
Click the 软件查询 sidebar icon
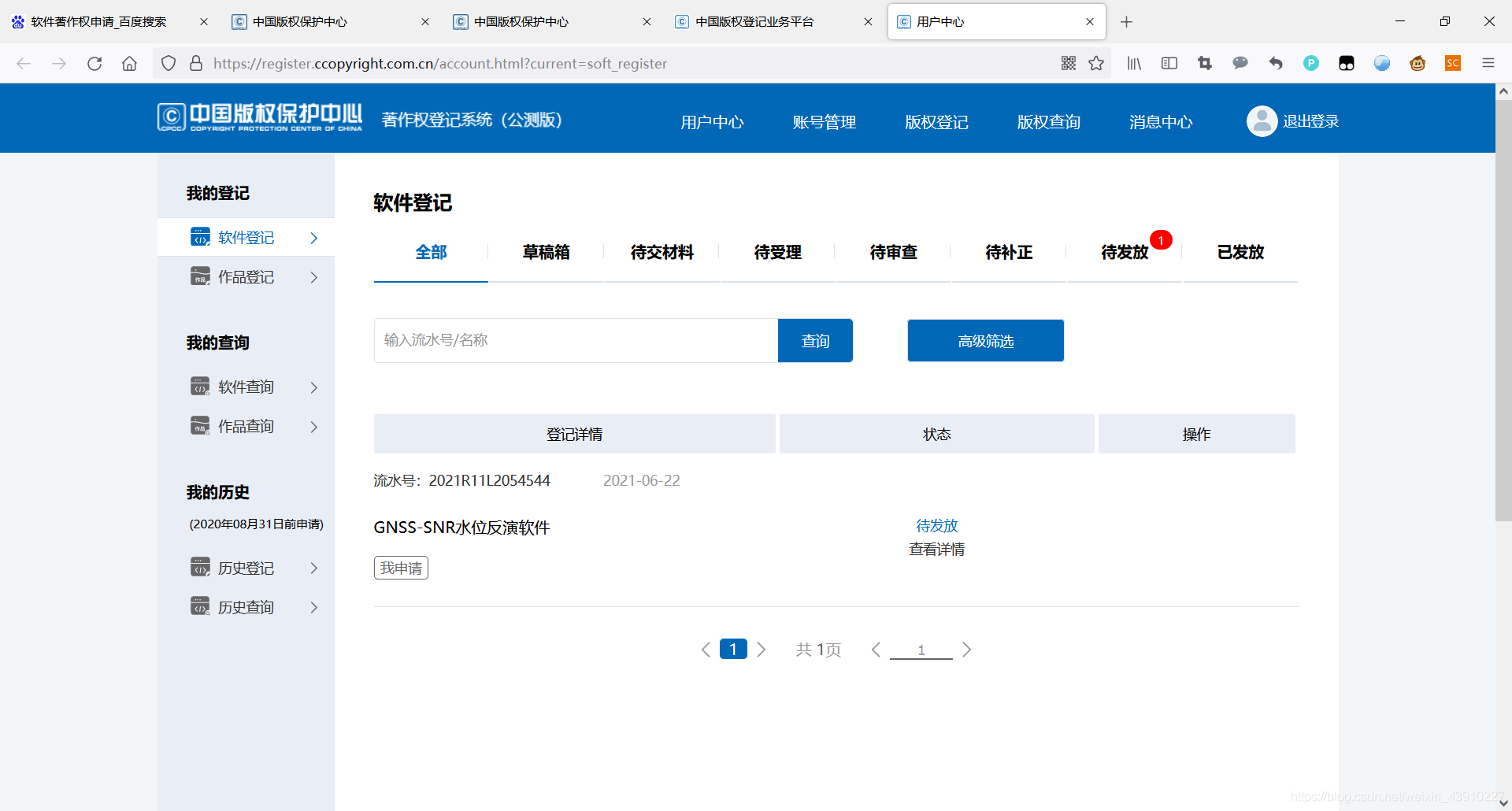pyautogui.click(x=200, y=387)
